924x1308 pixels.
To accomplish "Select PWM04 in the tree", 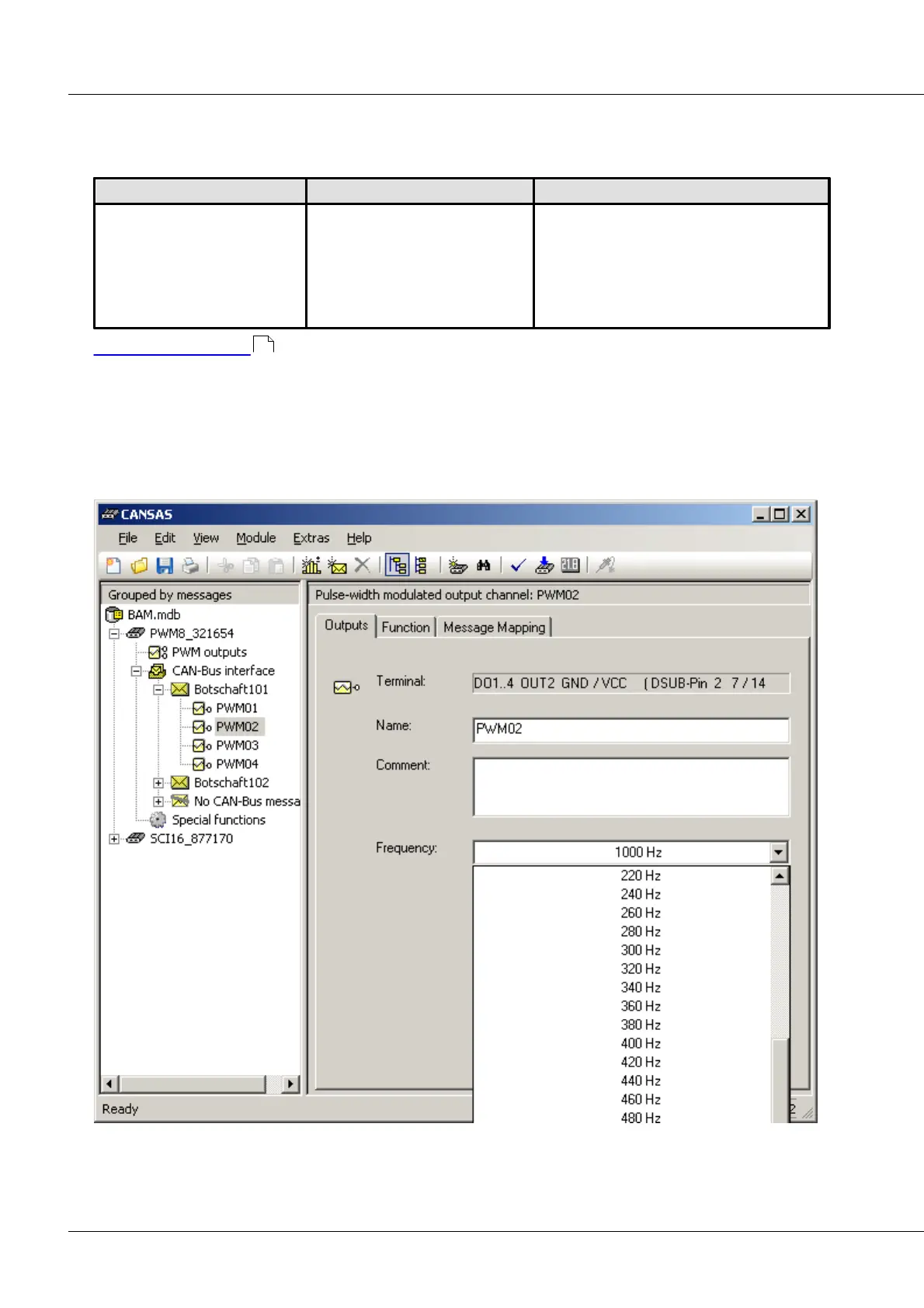I will point(237,764).
